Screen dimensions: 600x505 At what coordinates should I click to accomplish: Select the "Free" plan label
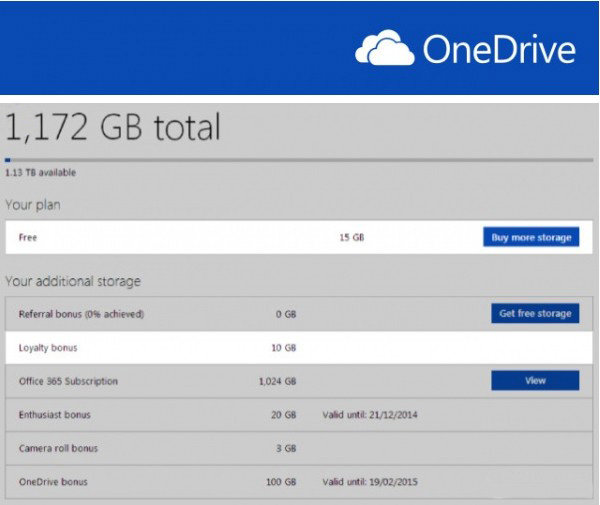[28, 237]
